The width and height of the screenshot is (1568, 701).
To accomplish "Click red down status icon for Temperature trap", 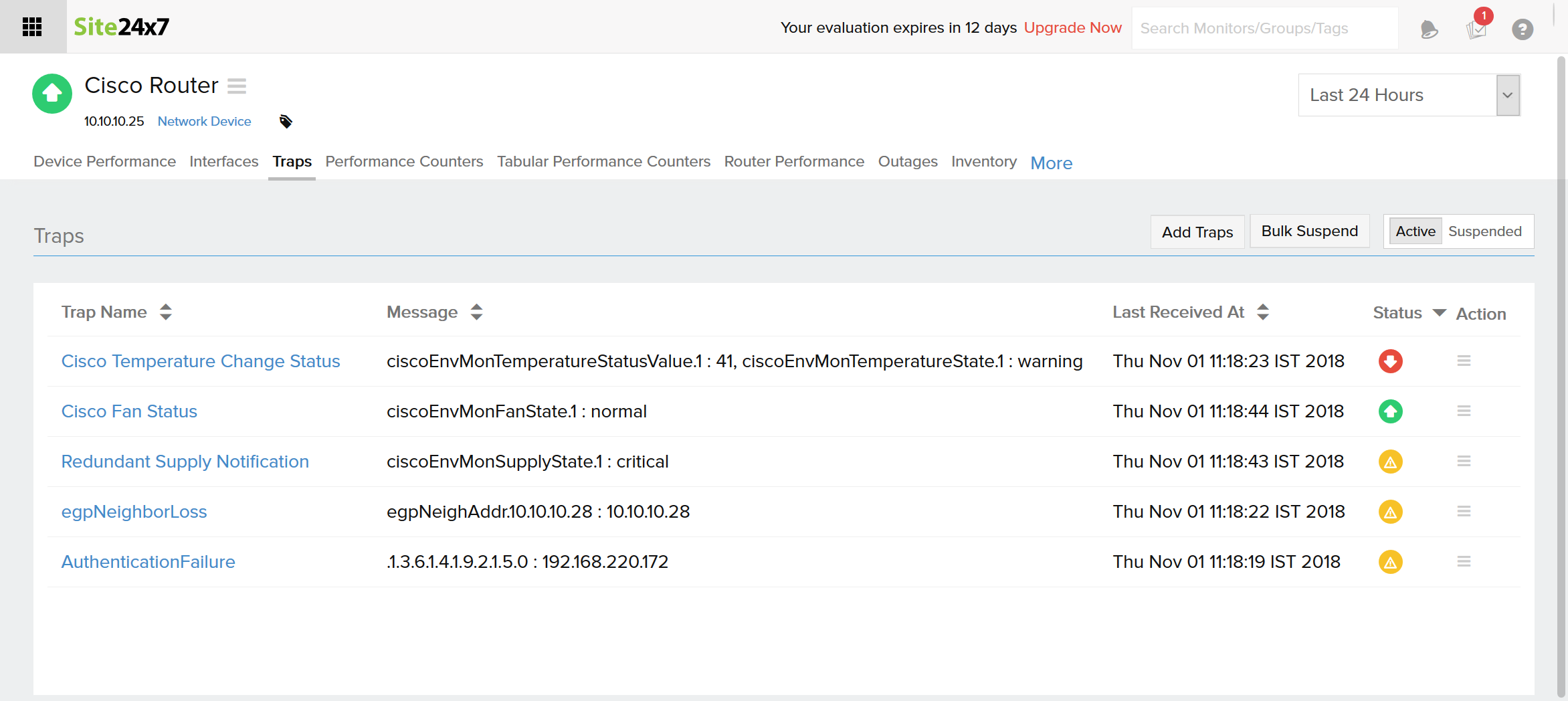I will coord(1390,361).
